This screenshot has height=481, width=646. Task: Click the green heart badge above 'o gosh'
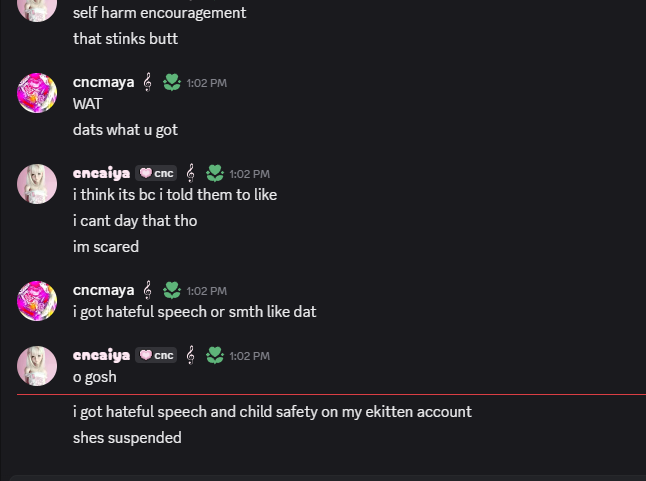click(x=215, y=355)
